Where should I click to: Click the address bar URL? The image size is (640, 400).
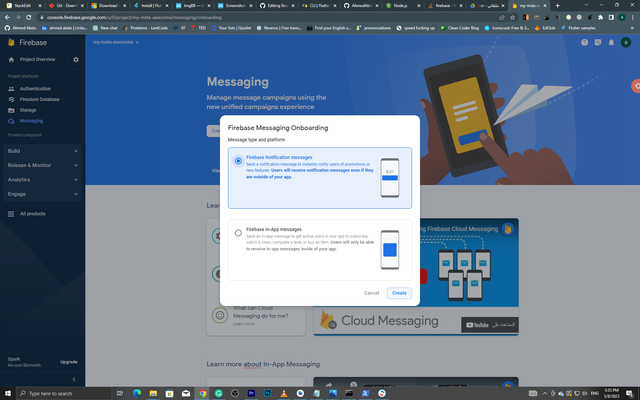134,18
